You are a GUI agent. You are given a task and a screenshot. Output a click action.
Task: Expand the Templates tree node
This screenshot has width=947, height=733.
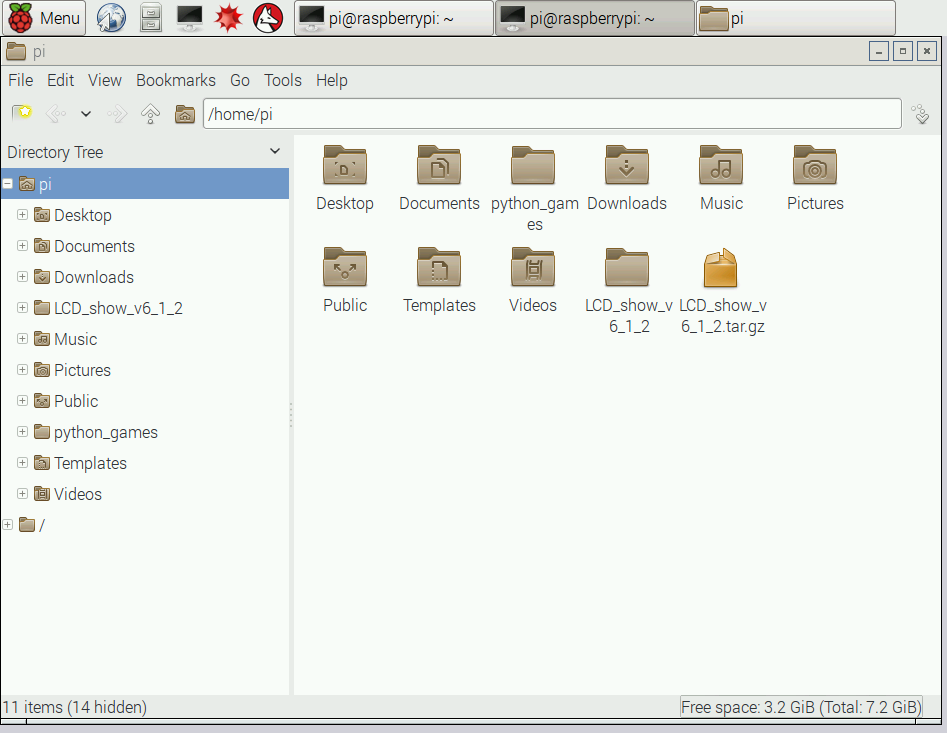click(x=22, y=463)
